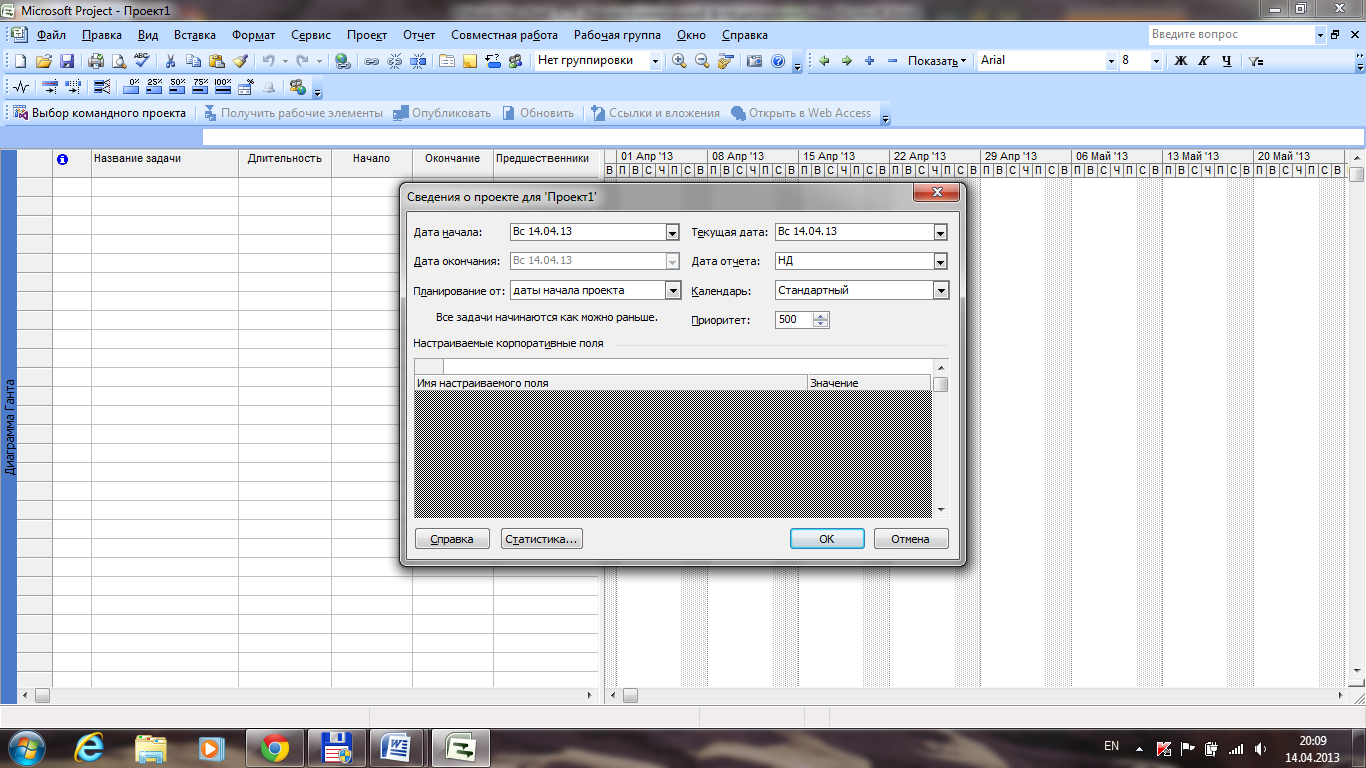Click the Paste clipboard icon

pyautogui.click(x=217, y=61)
